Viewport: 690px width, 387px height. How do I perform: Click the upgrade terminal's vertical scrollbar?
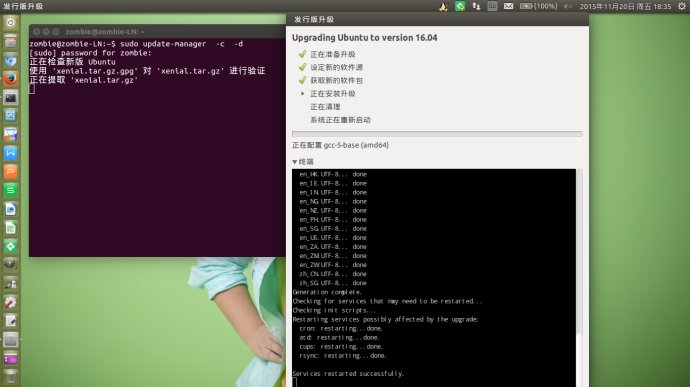point(580,278)
